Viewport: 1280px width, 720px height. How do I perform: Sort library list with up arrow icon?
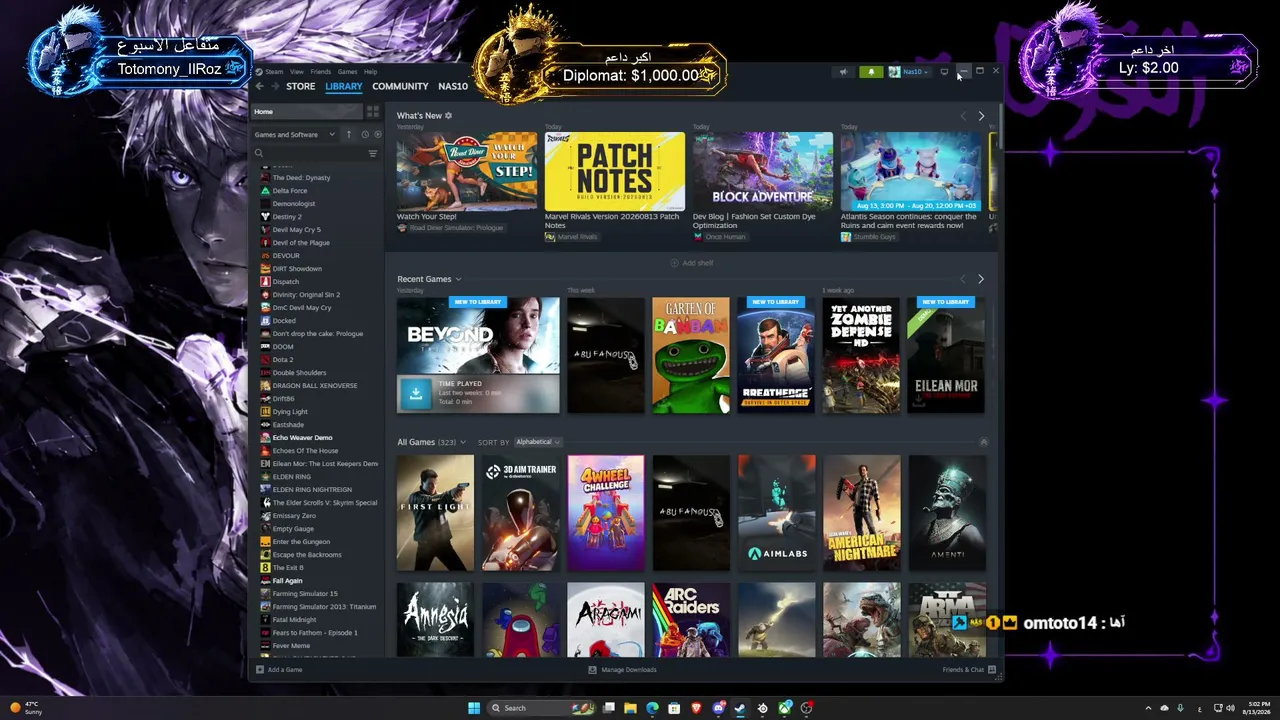[x=349, y=134]
